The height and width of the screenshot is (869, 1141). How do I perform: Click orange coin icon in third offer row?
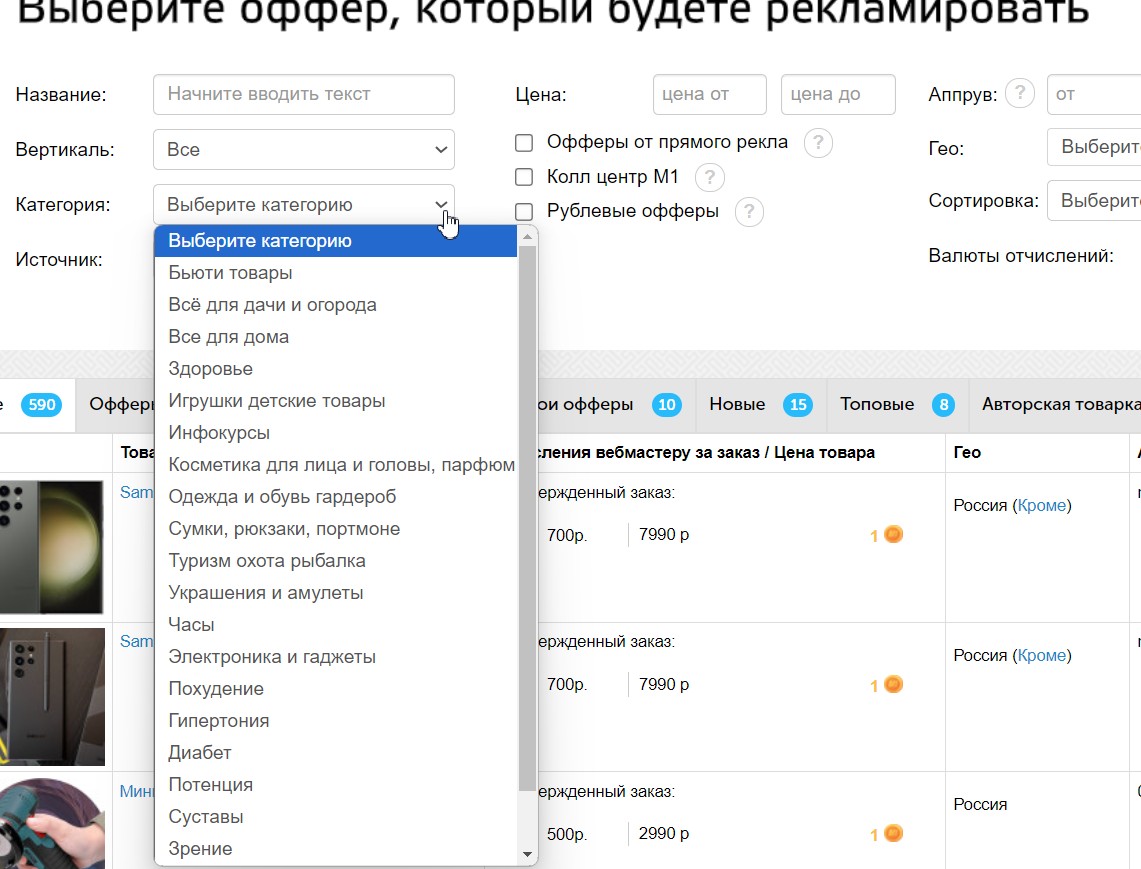(x=893, y=834)
